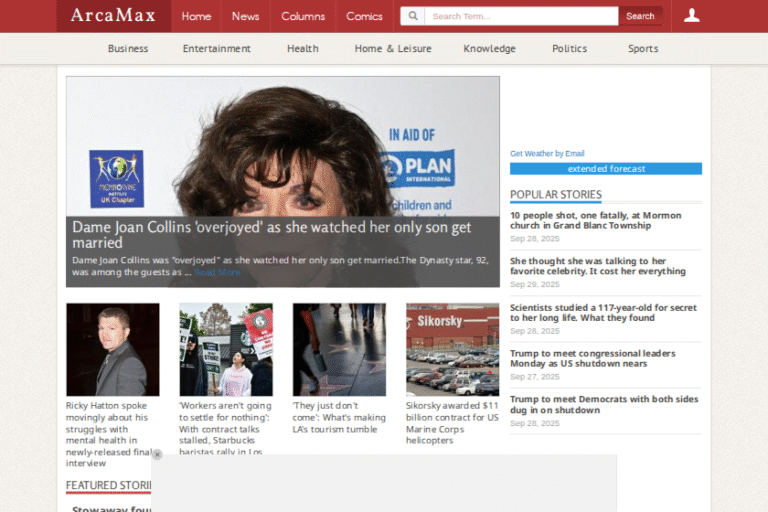
Task: Select the Politics category
Action: click(569, 48)
